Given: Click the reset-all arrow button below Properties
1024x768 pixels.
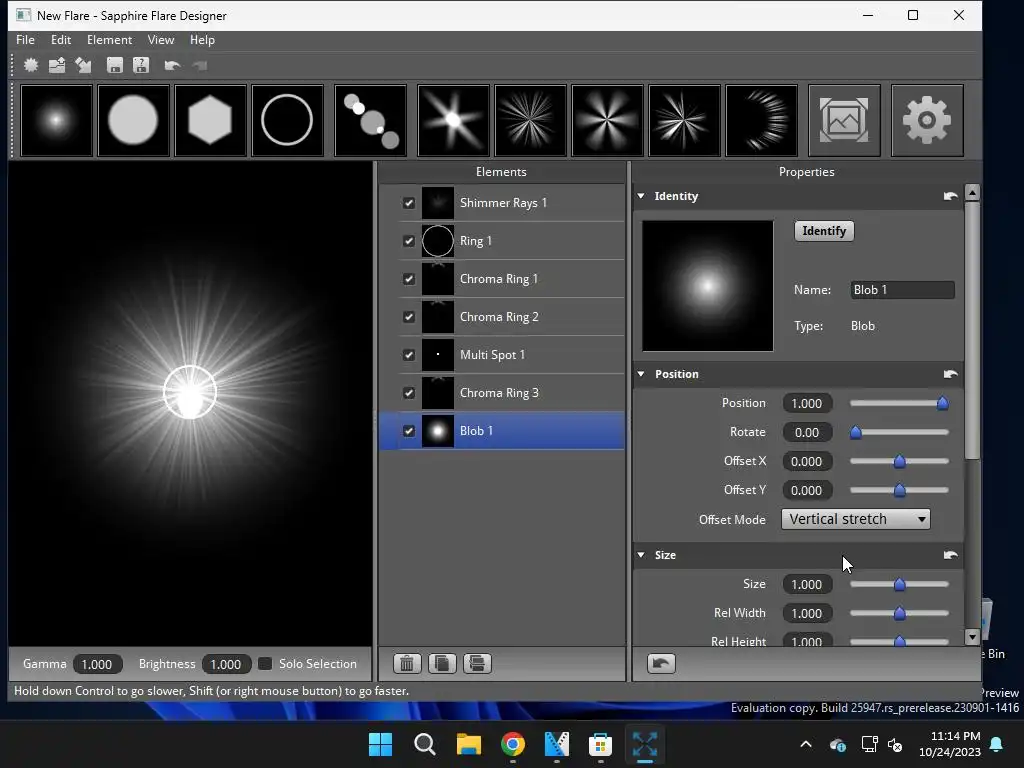Looking at the screenshot, I should click(x=661, y=664).
